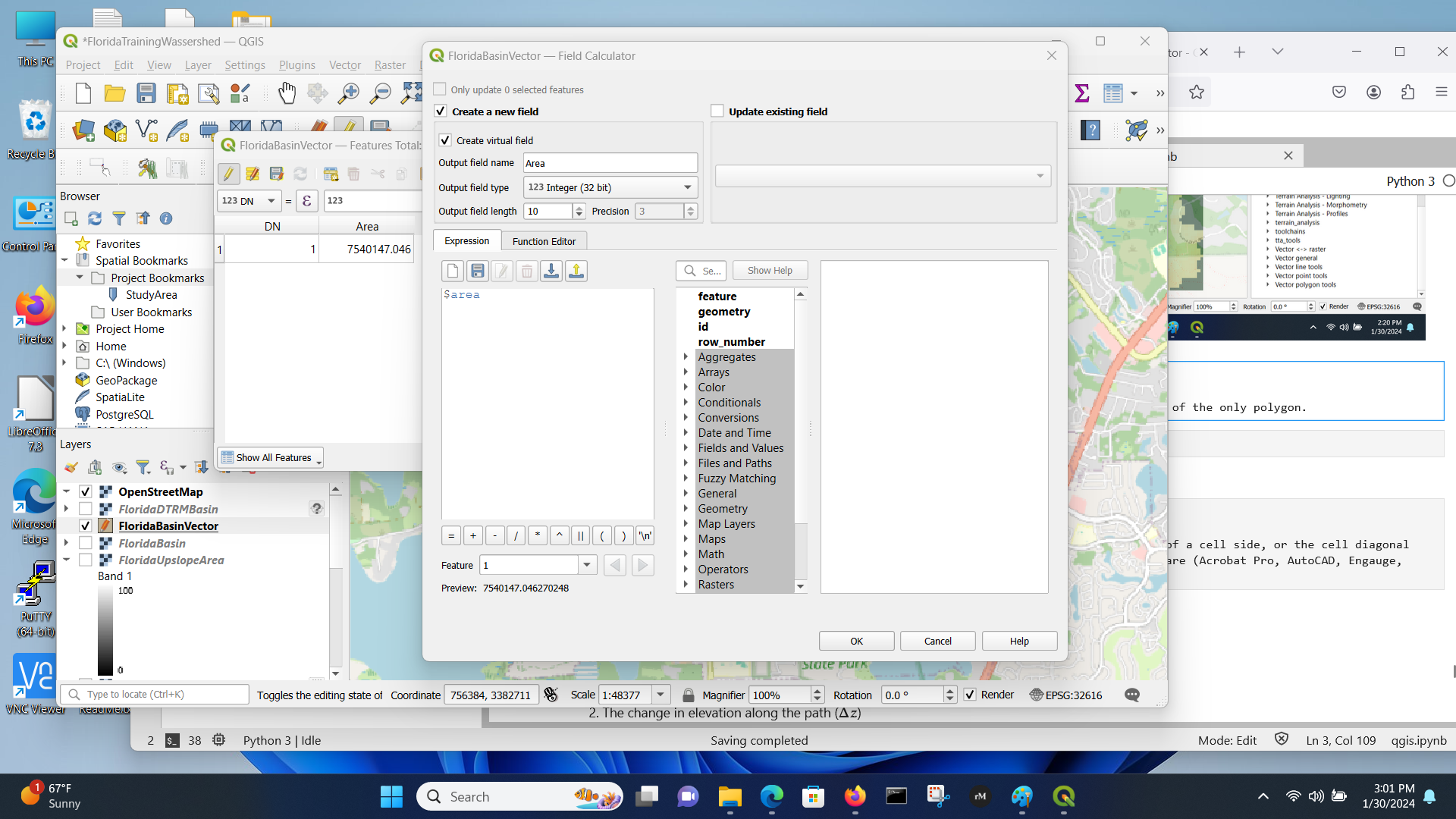The width and height of the screenshot is (1456, 819).
Task: Open the DN field dropdown in attribute table
Action: (249, 201)
